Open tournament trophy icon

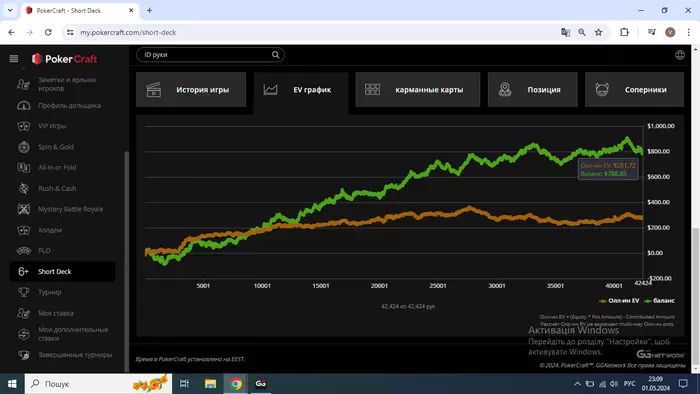pyautogui.click(x=24, y=292)
